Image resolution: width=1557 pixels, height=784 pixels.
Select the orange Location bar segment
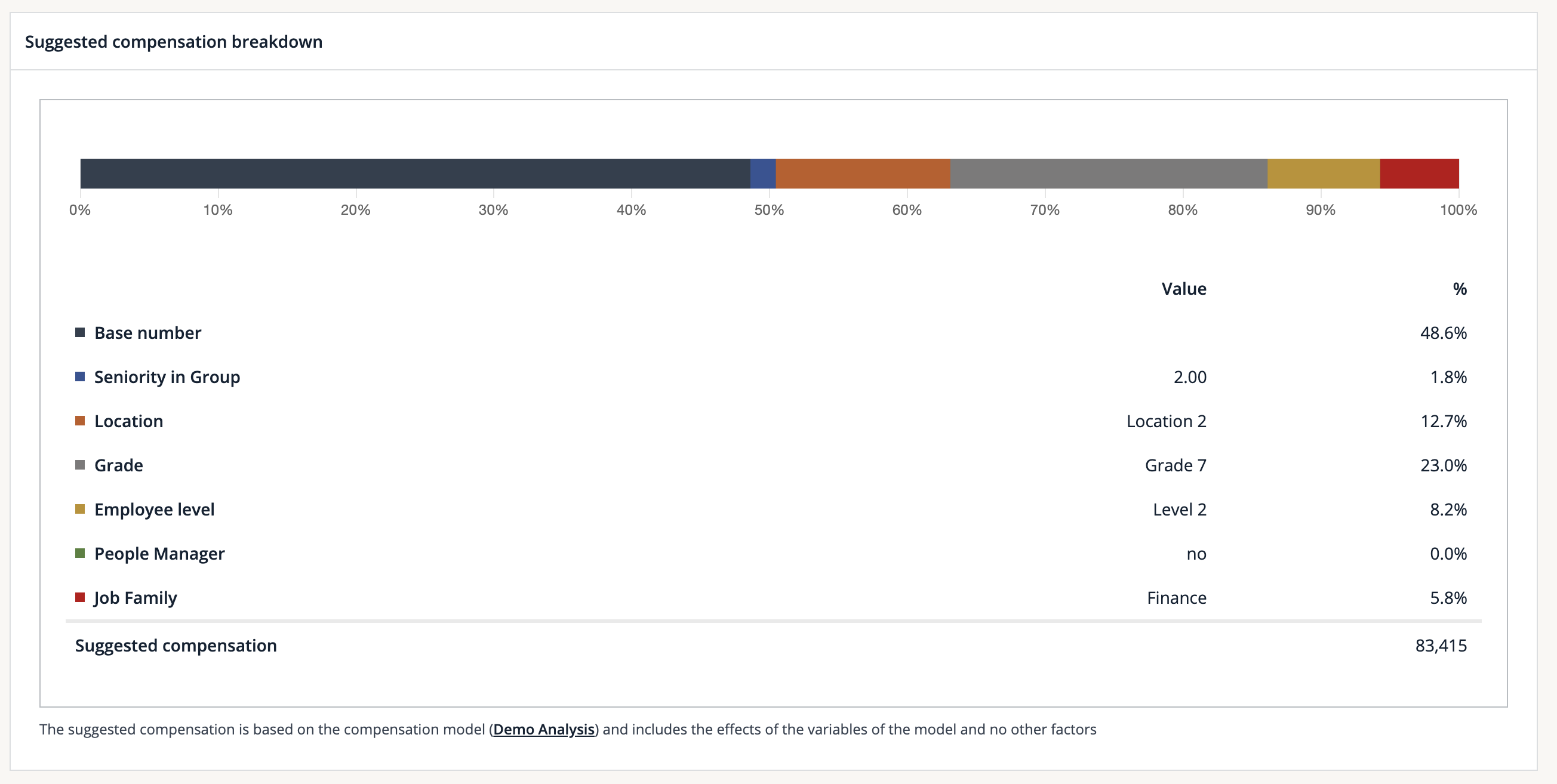pyautogui.click(x=863, y=174)
